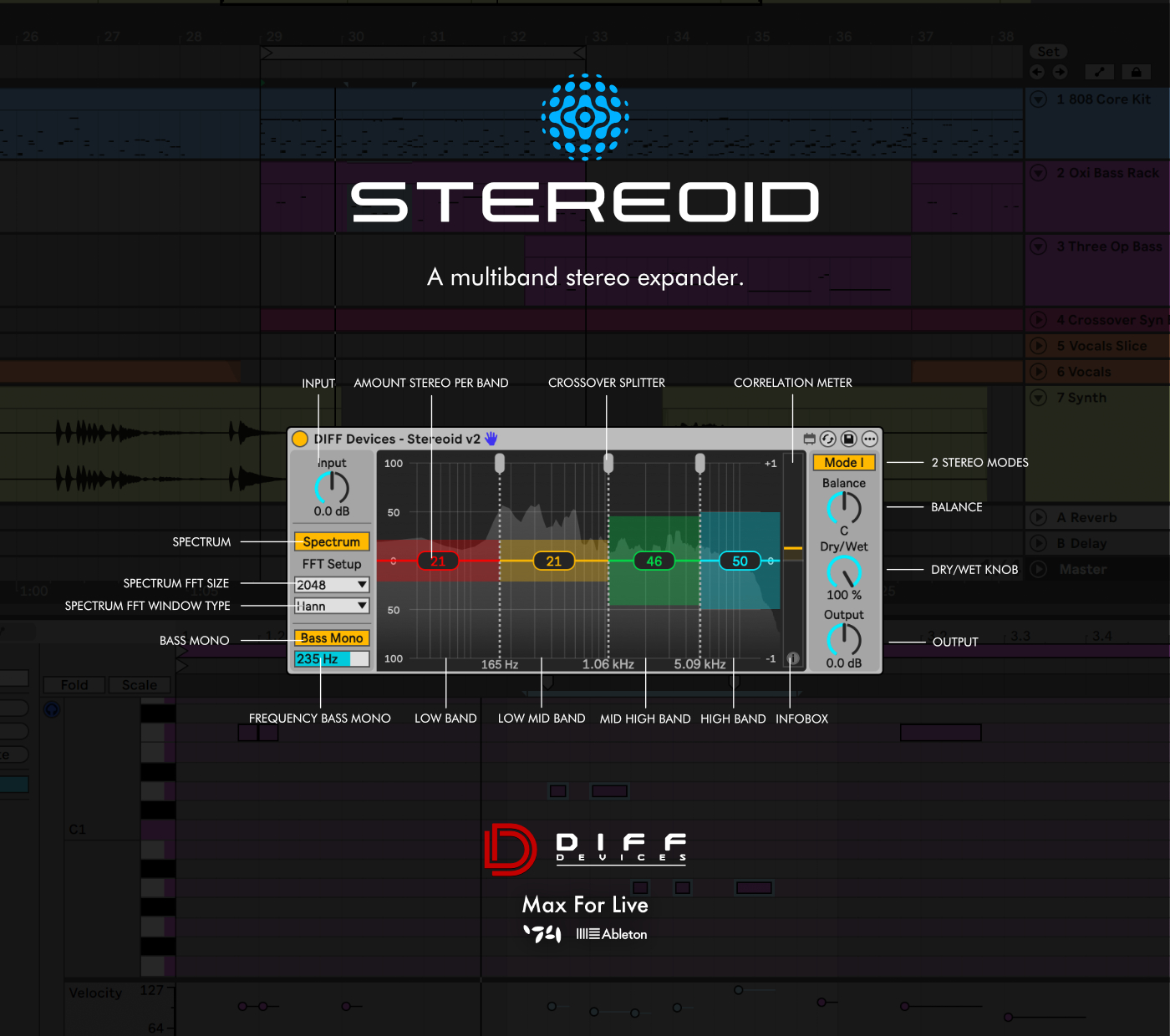Screen dimensions: 1170x1036
Task: Open the Hann window type dropdown
Action: [x=332, y=606]
